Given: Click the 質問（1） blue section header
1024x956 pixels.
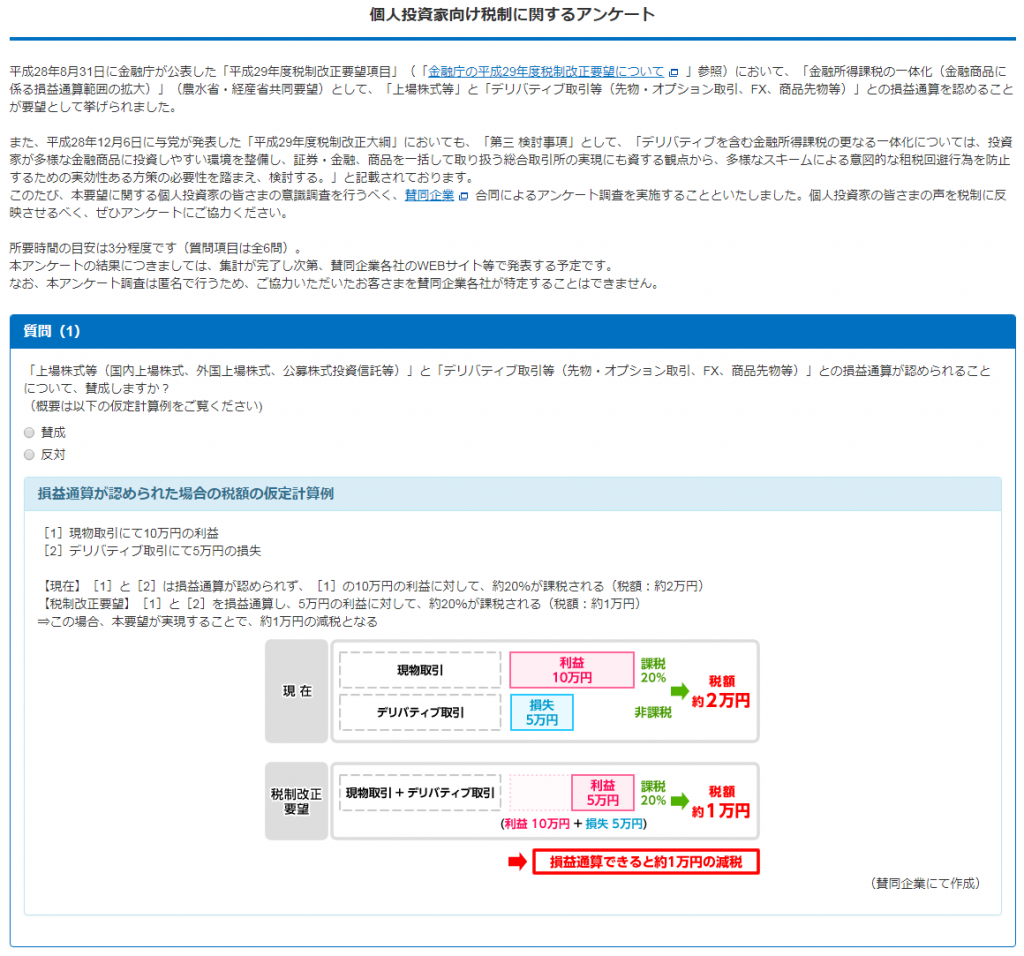Looking at the screenshot, I should pos(512,331).
